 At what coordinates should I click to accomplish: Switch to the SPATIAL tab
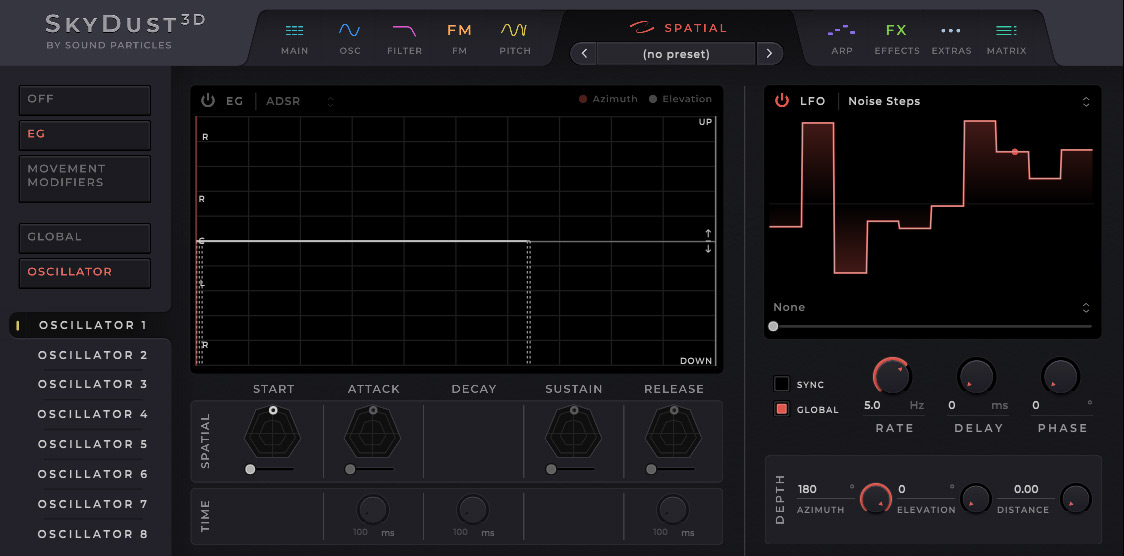tap(678, 28)
